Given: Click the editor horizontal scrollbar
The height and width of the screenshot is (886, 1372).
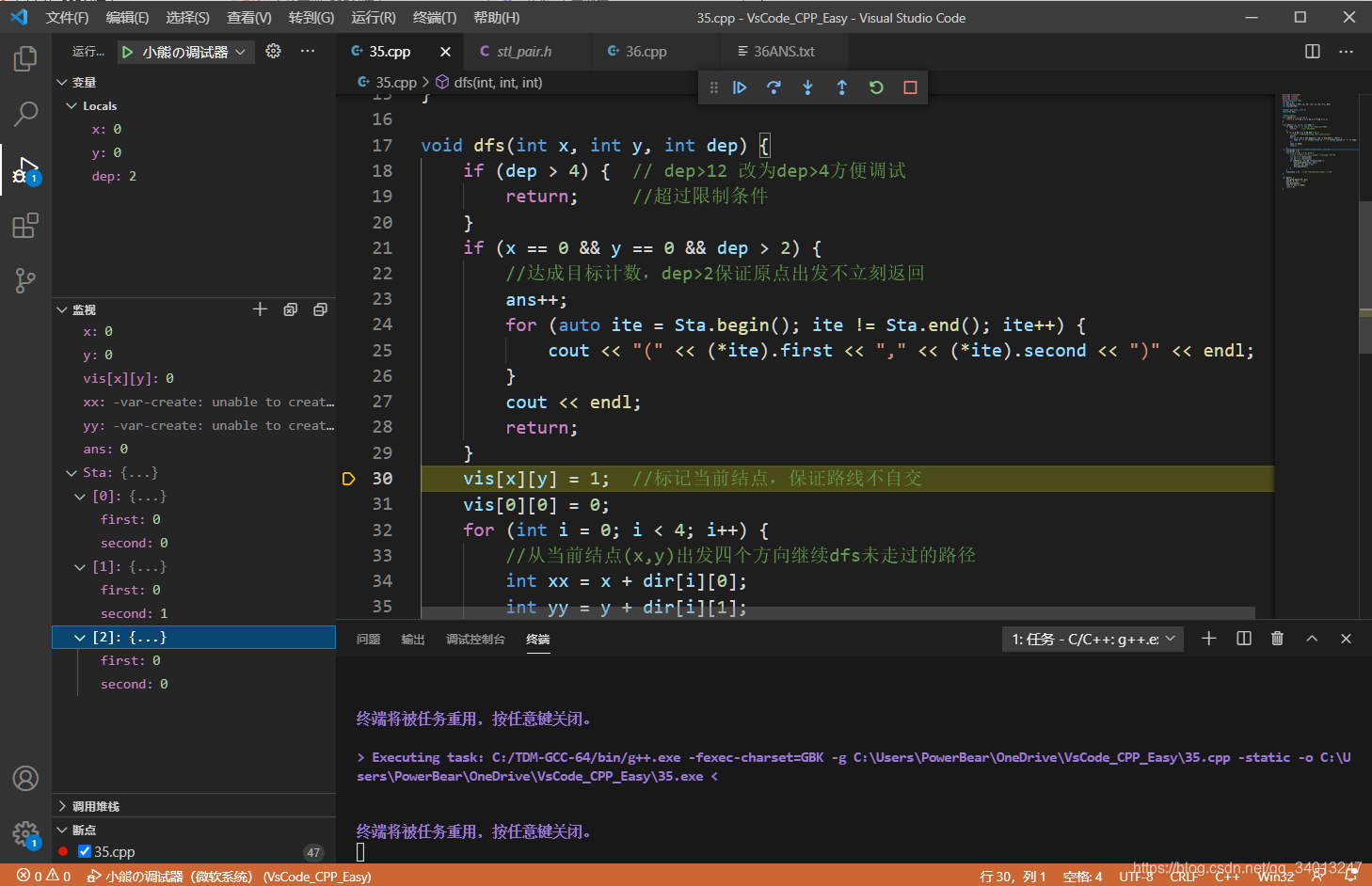Looking at the screenshot, I should (838, 612).
